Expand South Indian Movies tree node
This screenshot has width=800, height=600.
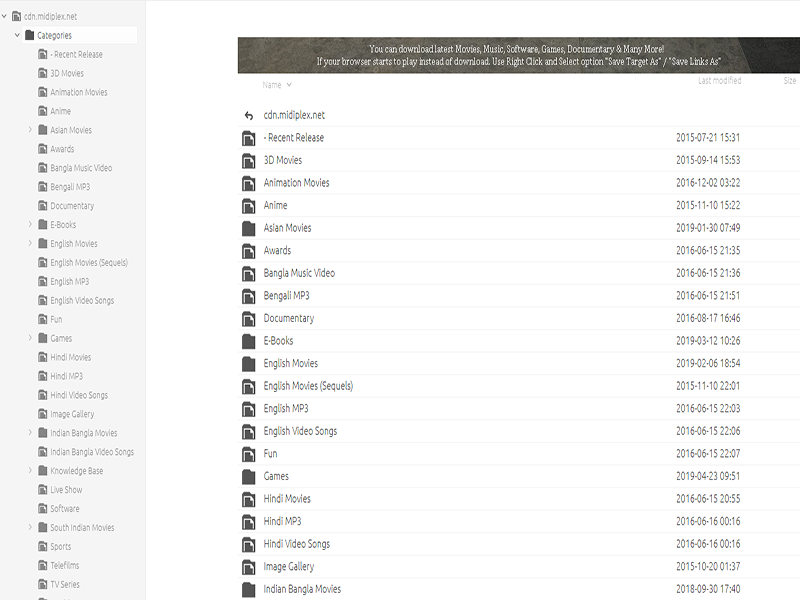(30, 528)
